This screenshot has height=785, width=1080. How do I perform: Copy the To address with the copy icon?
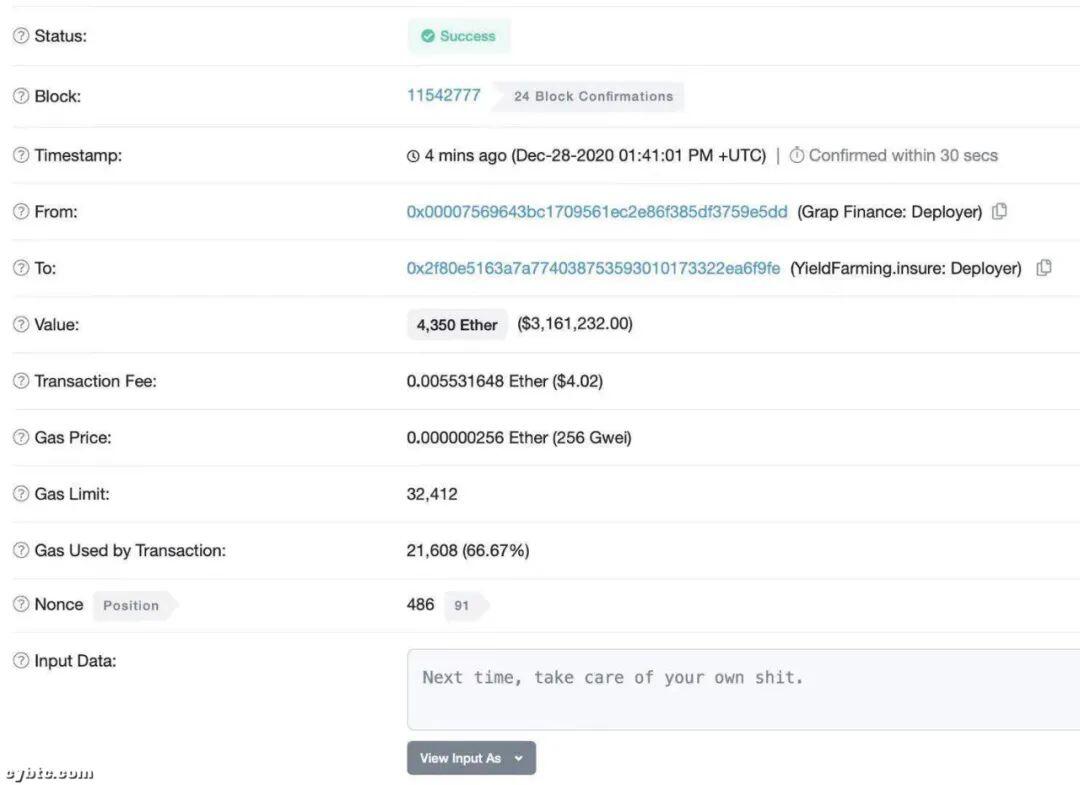[1044, 268]
